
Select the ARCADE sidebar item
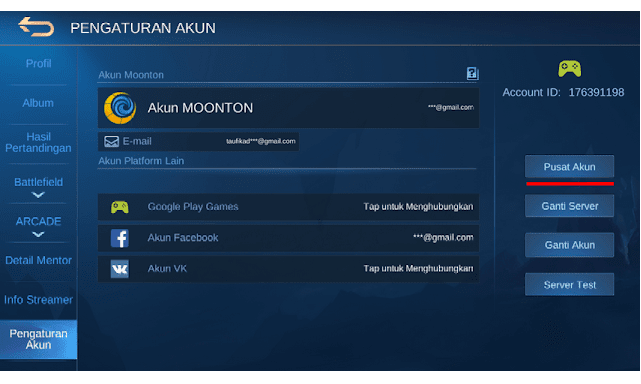[38, 221]
